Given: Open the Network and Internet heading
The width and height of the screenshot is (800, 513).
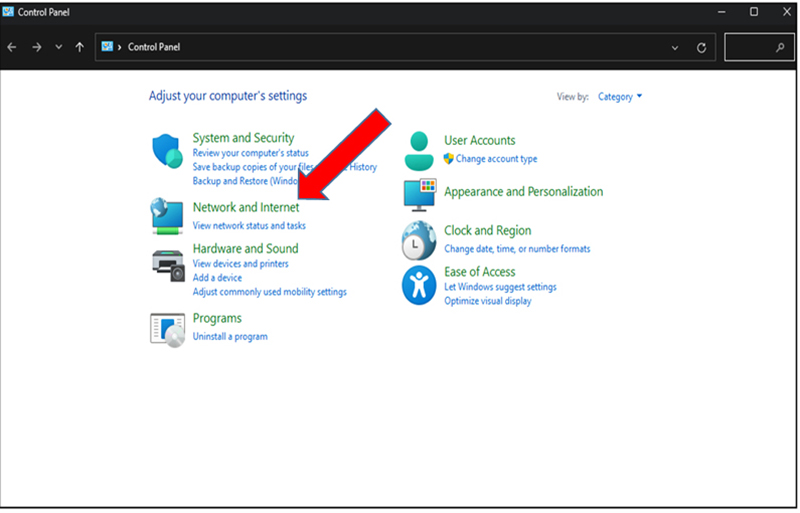Looking at the screenshot, I should click(246, 207).
